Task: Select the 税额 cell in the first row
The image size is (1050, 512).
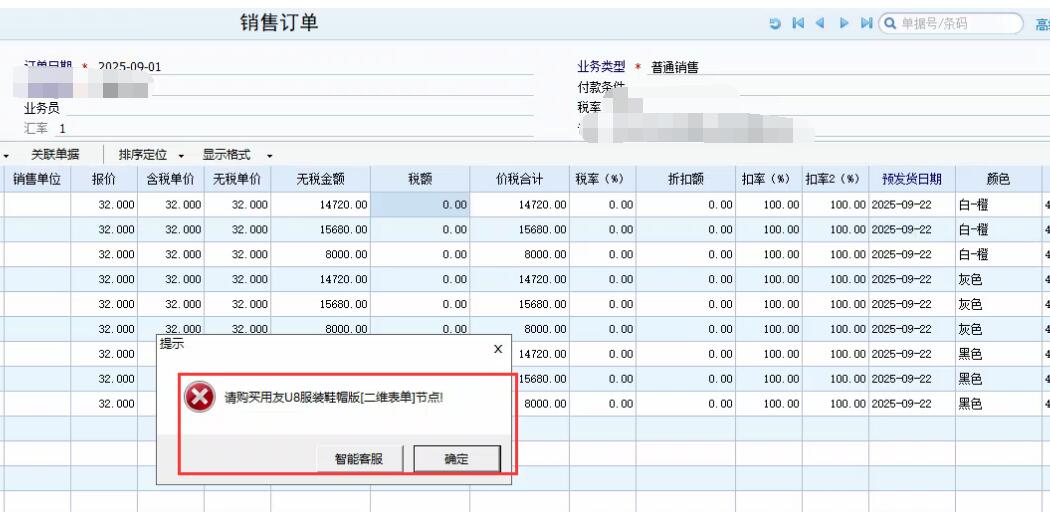Action: coord(420,204)
